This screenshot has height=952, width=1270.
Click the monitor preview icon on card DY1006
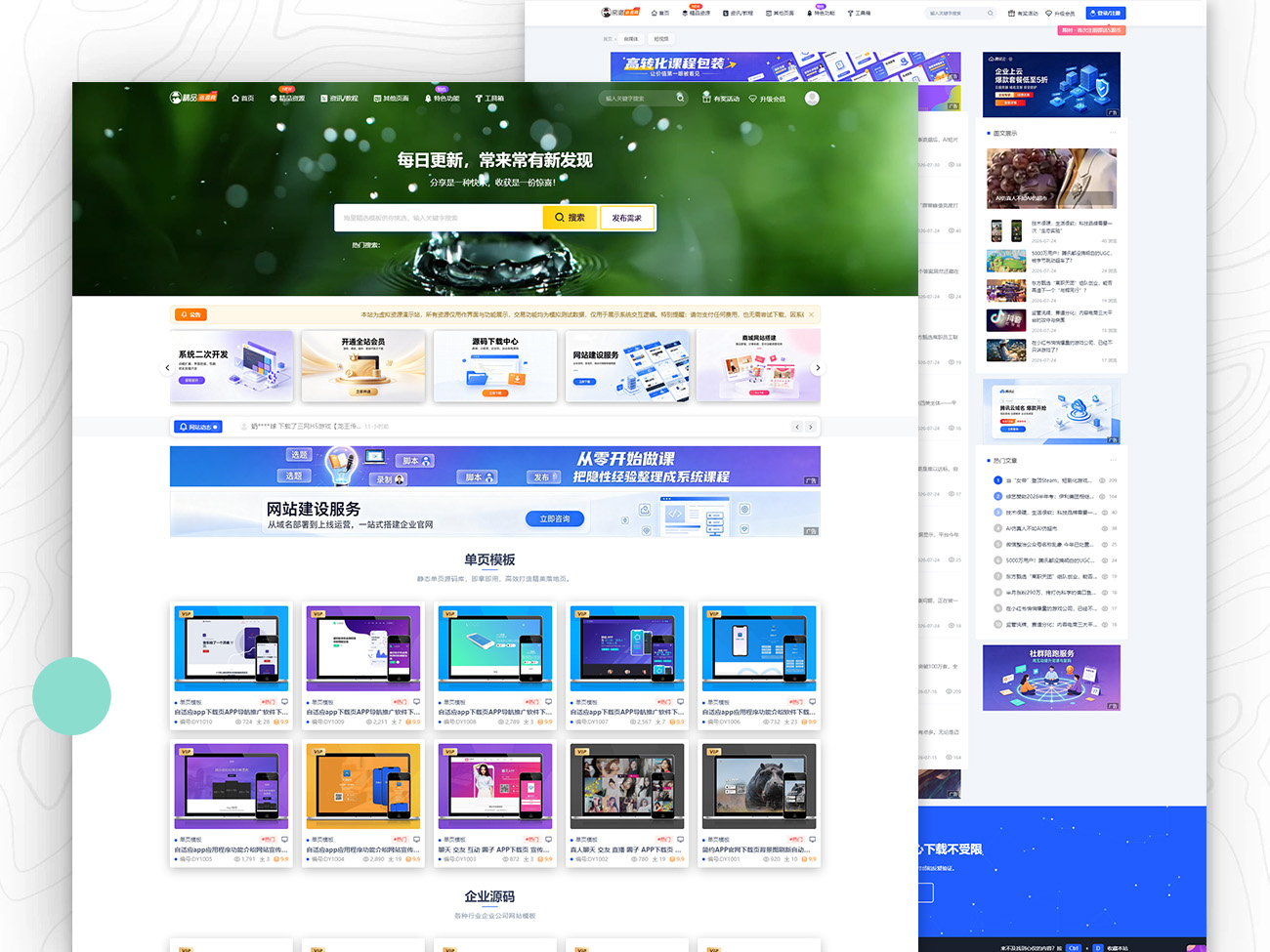pos(812,702)
